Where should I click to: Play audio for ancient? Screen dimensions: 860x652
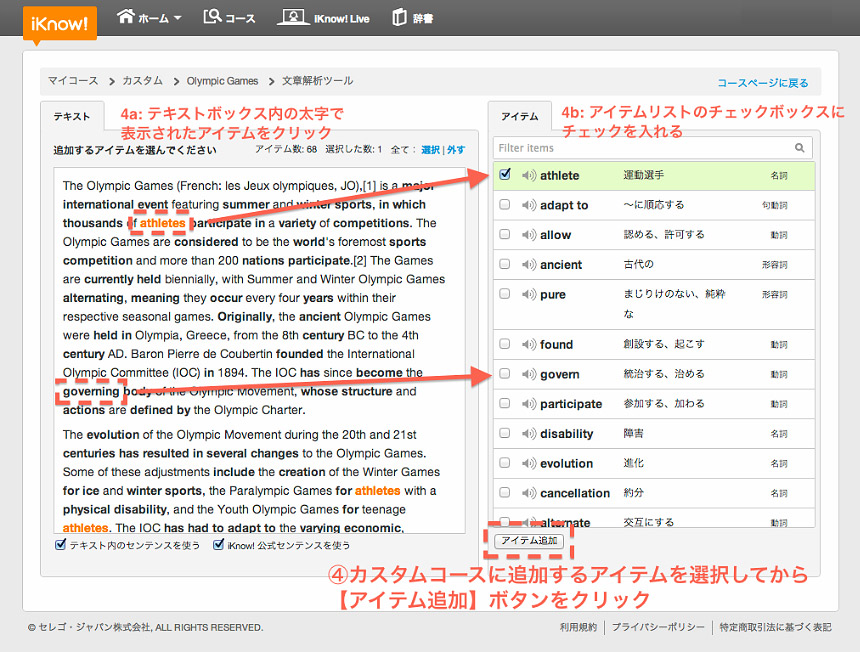tap(529, 264)
